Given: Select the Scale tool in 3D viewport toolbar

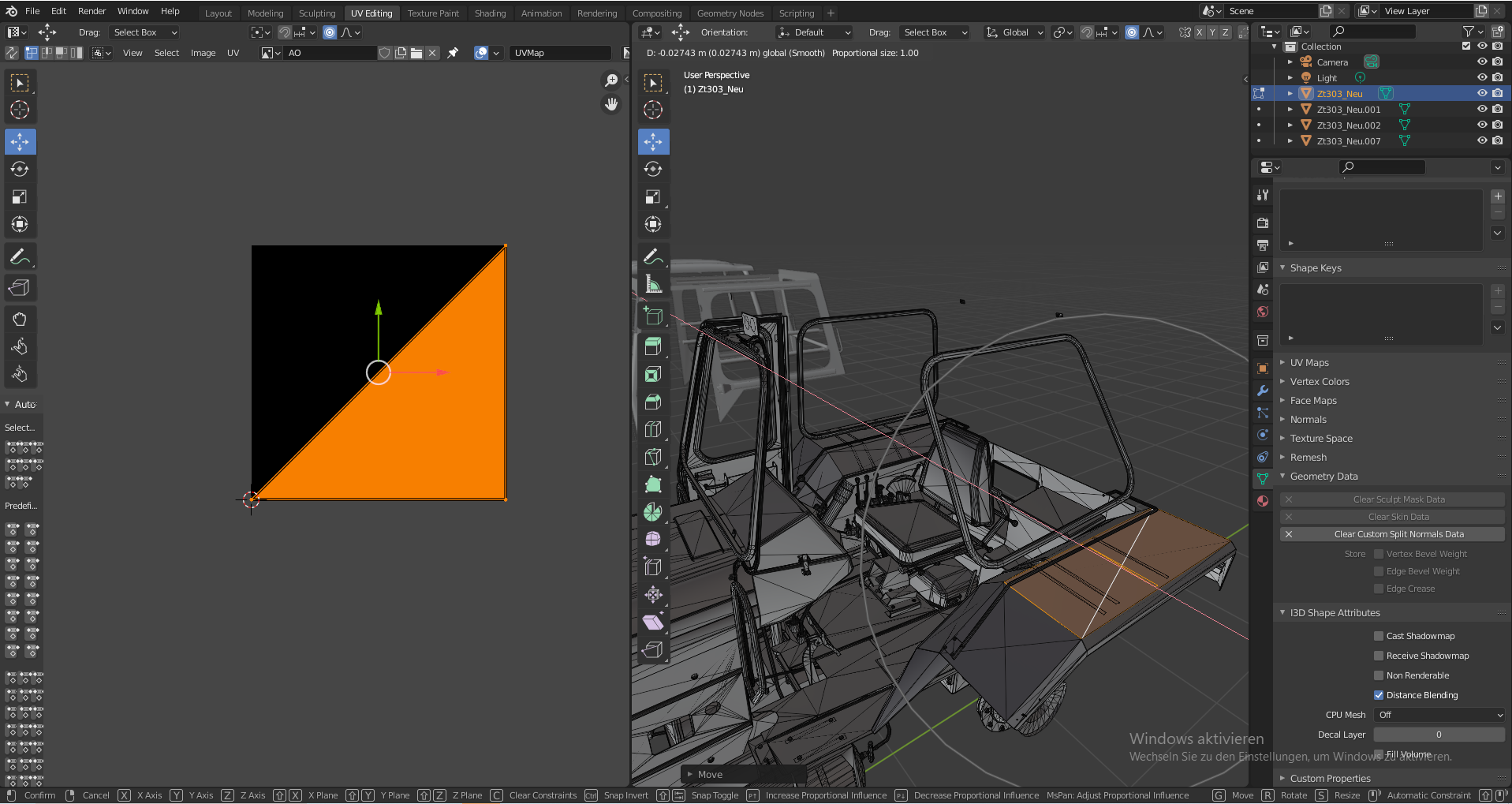Looking at the screenshot, I should [x=653, y=196].
